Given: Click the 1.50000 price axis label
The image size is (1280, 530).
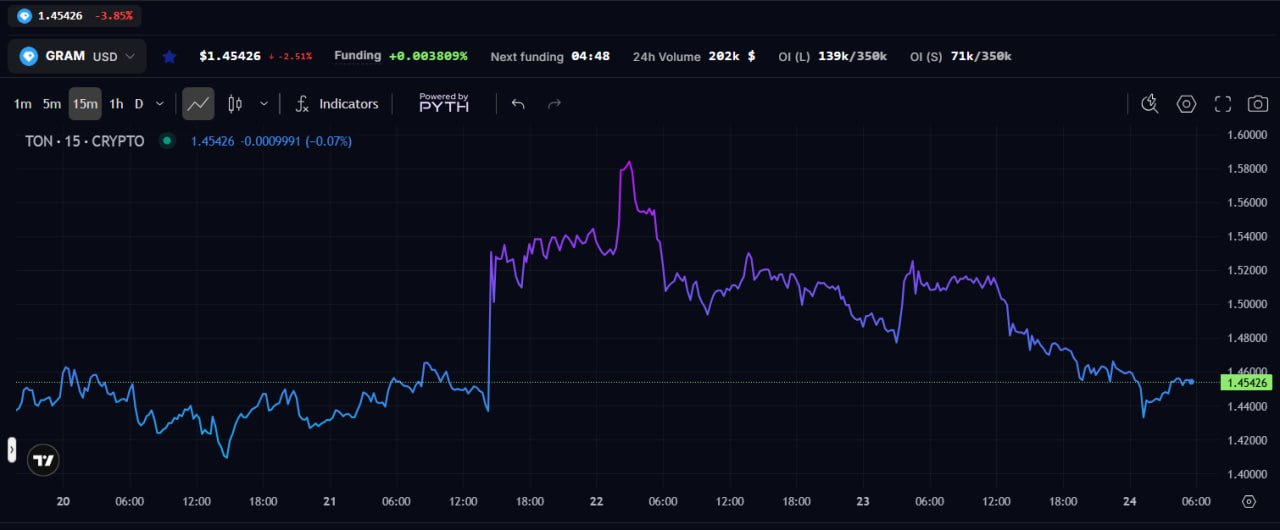Looking at the screenshot, I should 1247,304.
